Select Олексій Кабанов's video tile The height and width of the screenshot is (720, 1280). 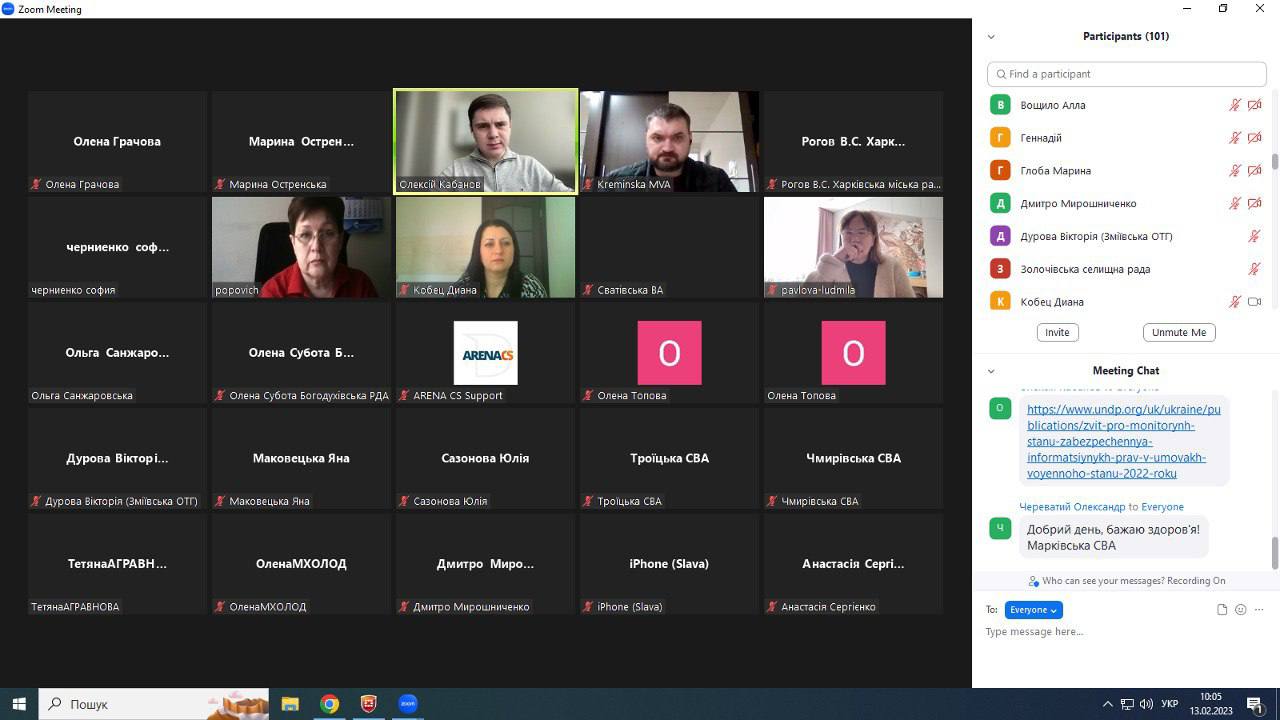486,141
